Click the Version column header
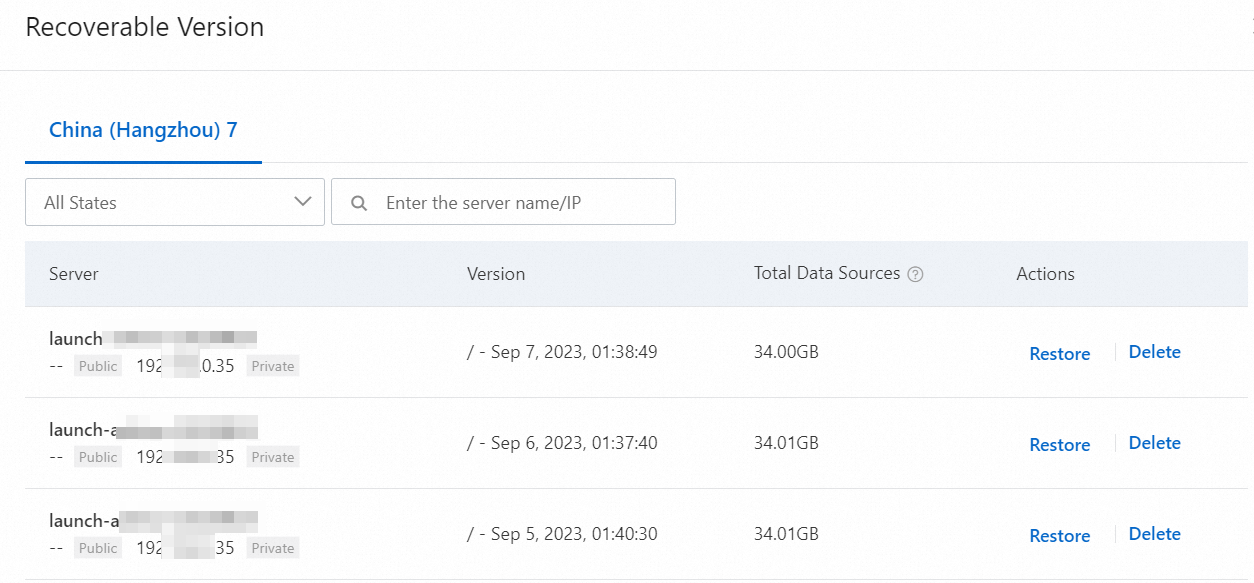Viewport: 1254px width, 583px height. click(x=496, y=274)
